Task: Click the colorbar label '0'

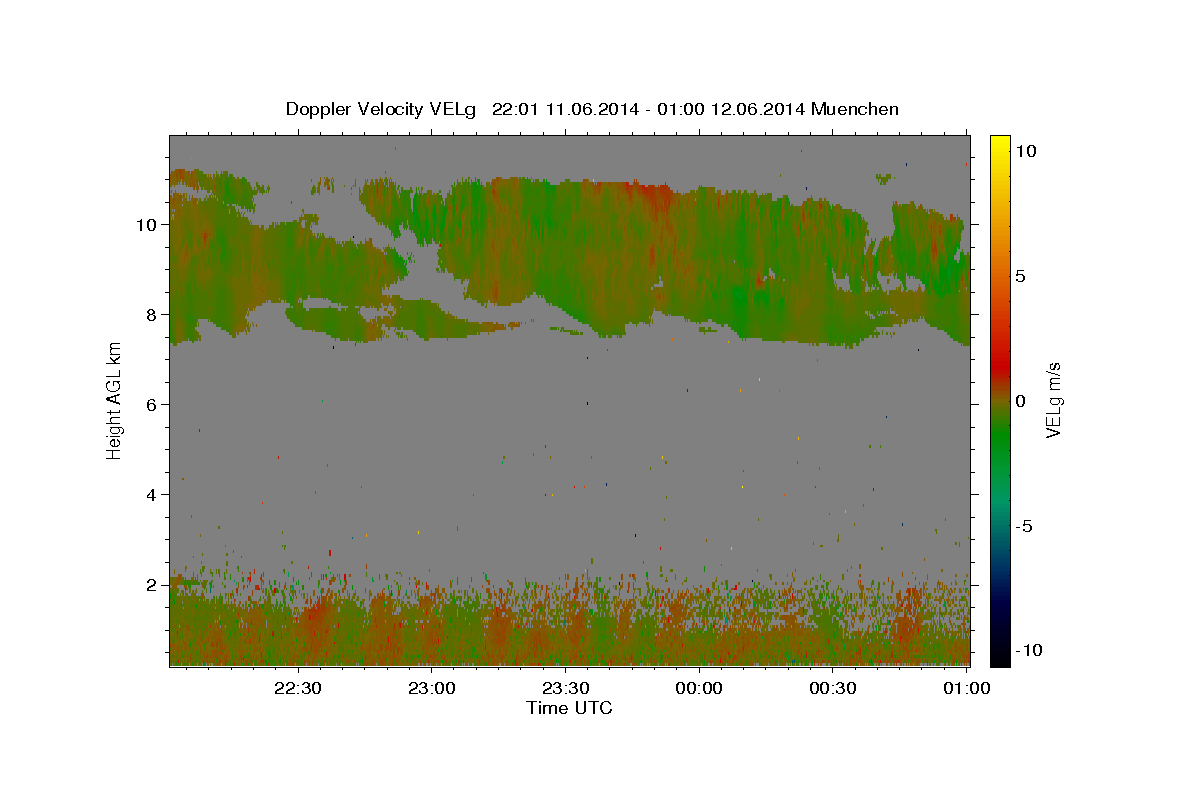Action: click(1021, 401)
